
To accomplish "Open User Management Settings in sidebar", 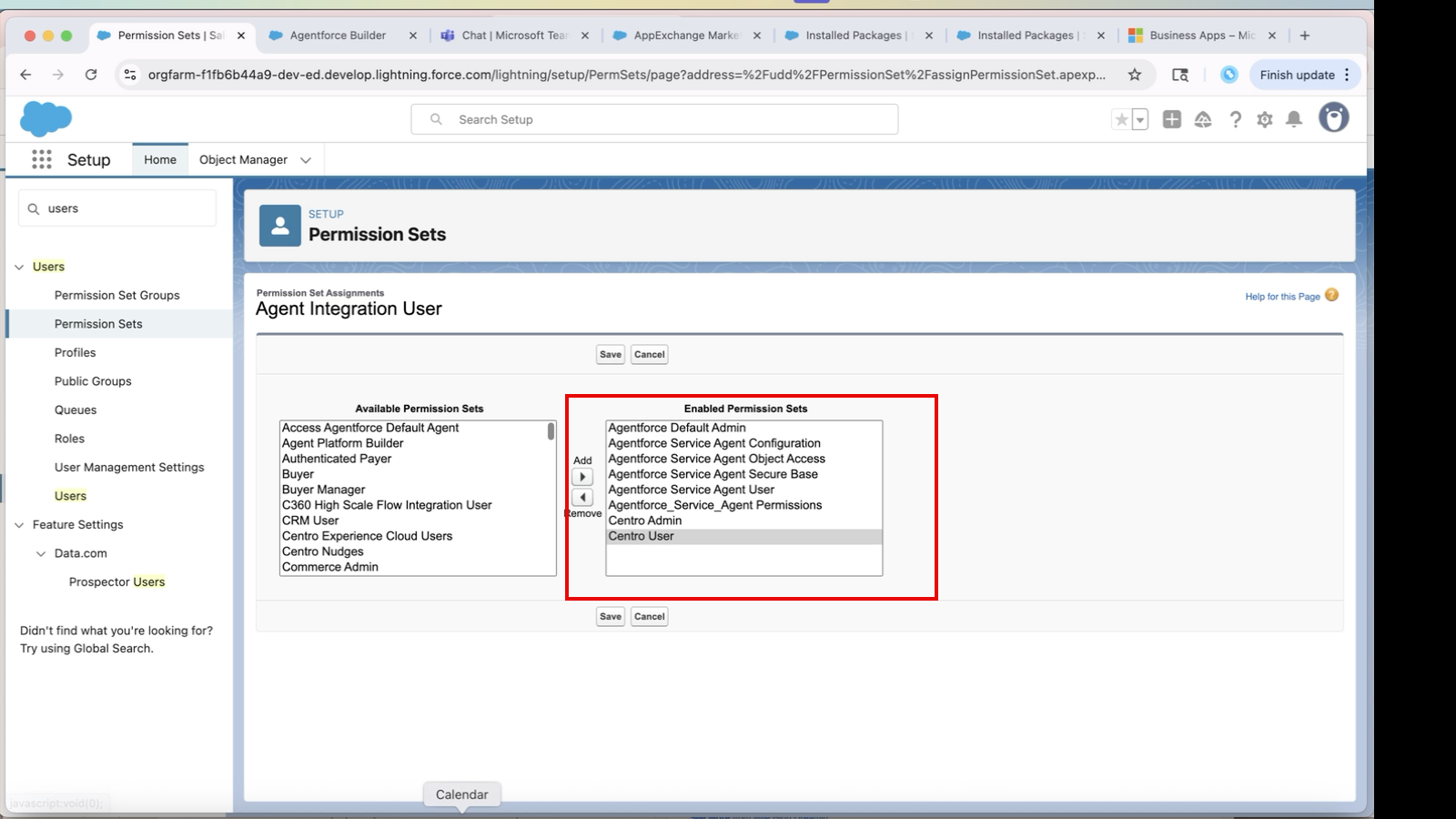I will (x=129, y=467).
